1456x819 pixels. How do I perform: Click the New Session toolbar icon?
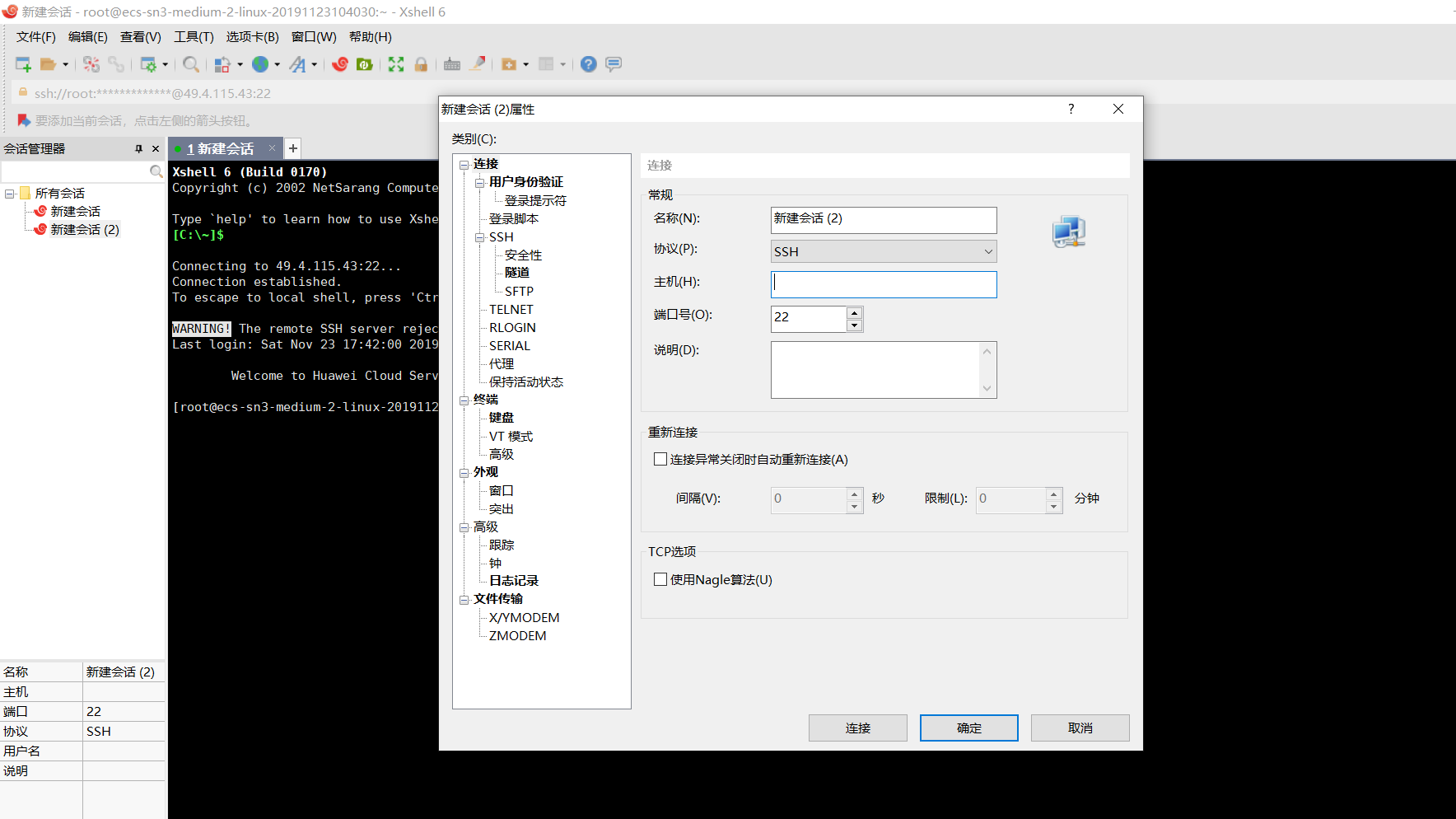[x=23, y=64]
